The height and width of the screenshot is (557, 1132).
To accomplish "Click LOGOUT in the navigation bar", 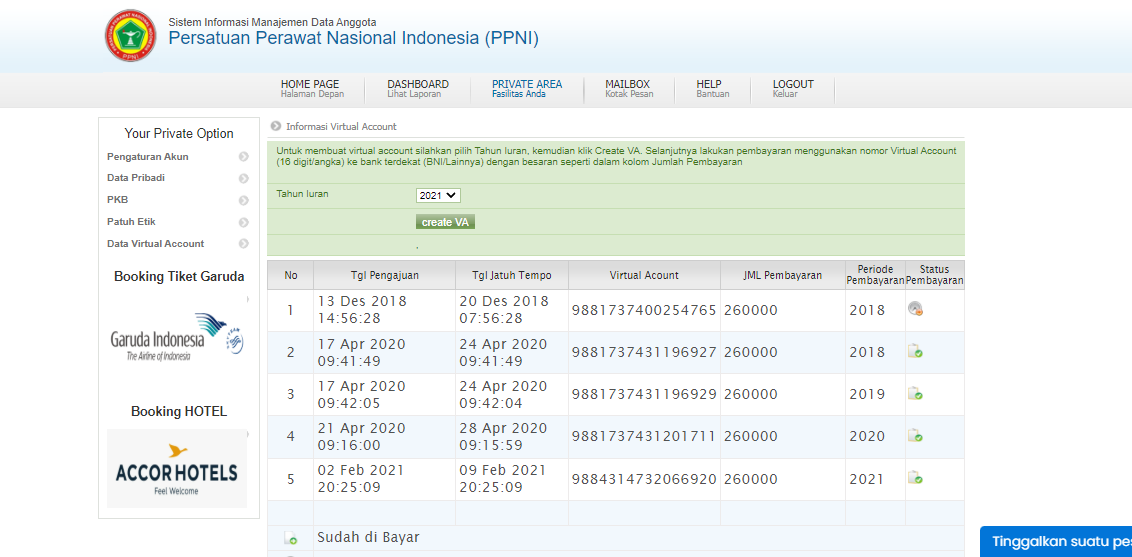I will click(793, 89).
